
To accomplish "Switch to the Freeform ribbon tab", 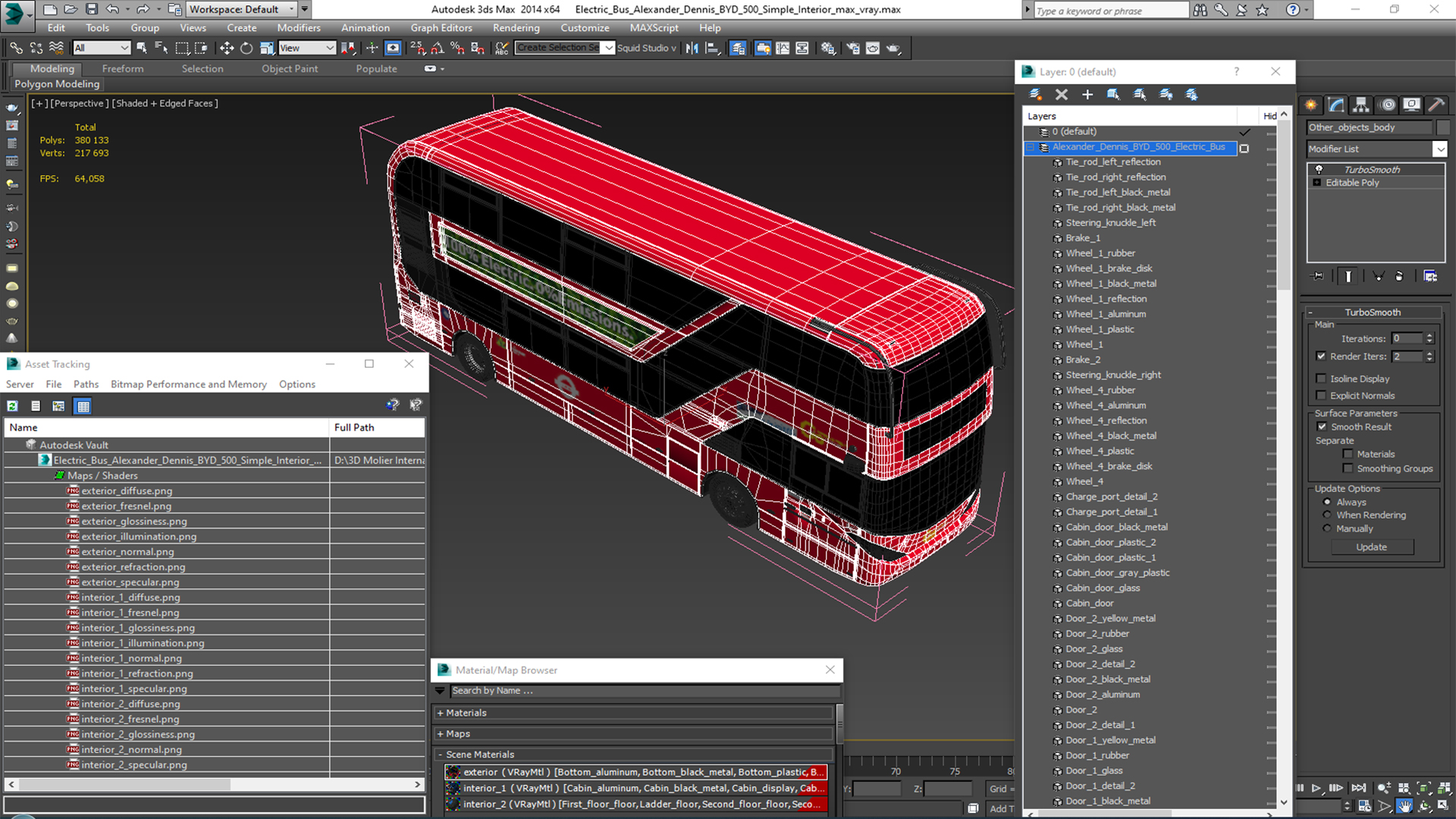I will click(x=123, y=68).
